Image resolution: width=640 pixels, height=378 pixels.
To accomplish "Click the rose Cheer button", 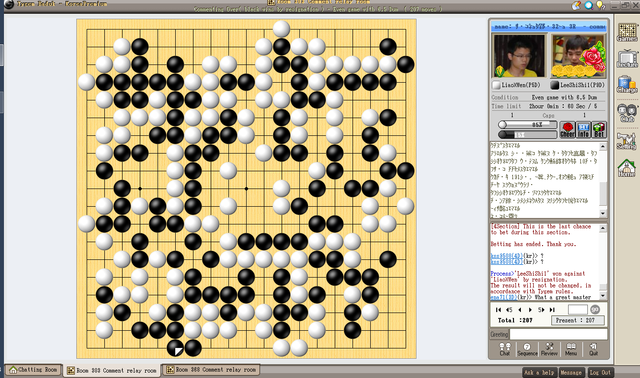I will [567, 130].
